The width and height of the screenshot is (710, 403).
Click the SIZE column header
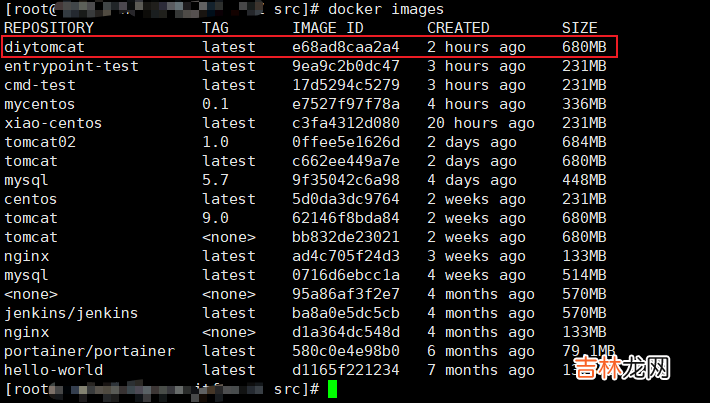point(580,28)
